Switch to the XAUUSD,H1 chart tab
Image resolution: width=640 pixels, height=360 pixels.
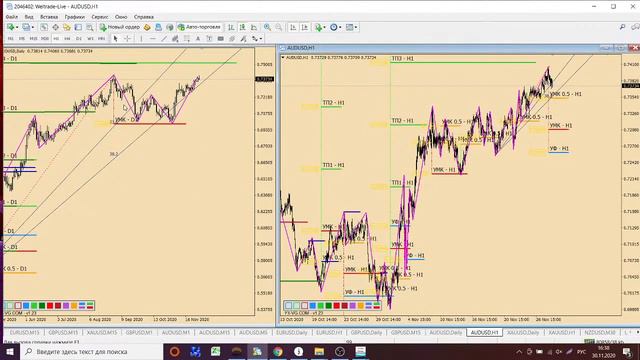pos(562,333)
